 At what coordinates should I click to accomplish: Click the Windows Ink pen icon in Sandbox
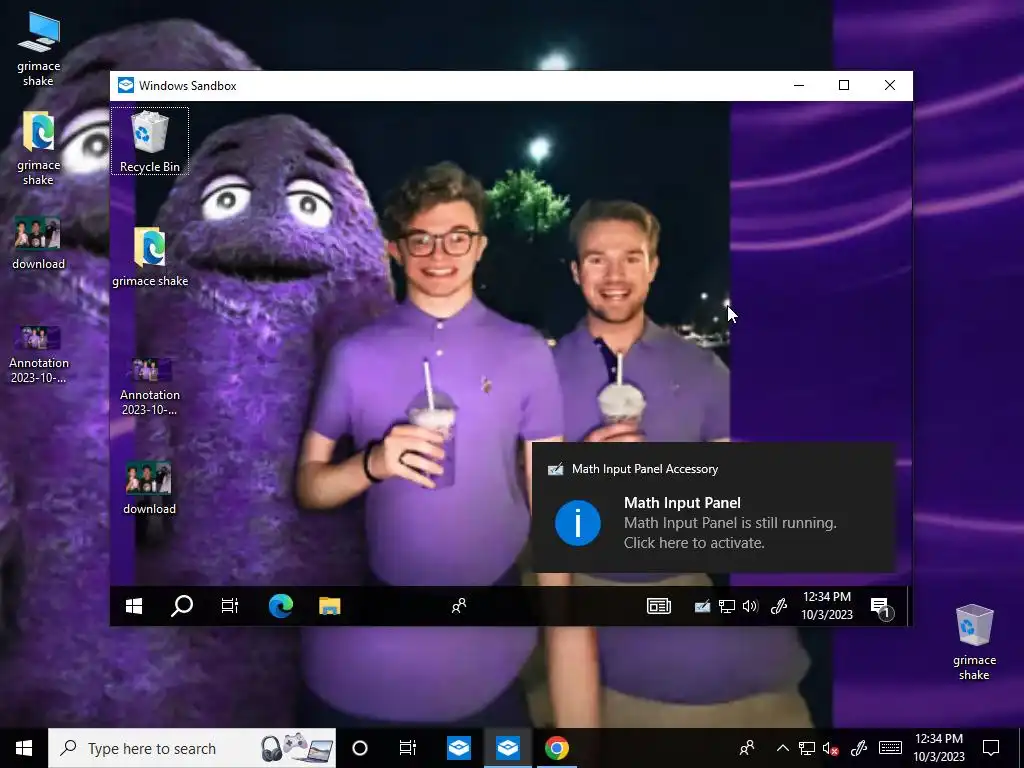pos(778,607)
